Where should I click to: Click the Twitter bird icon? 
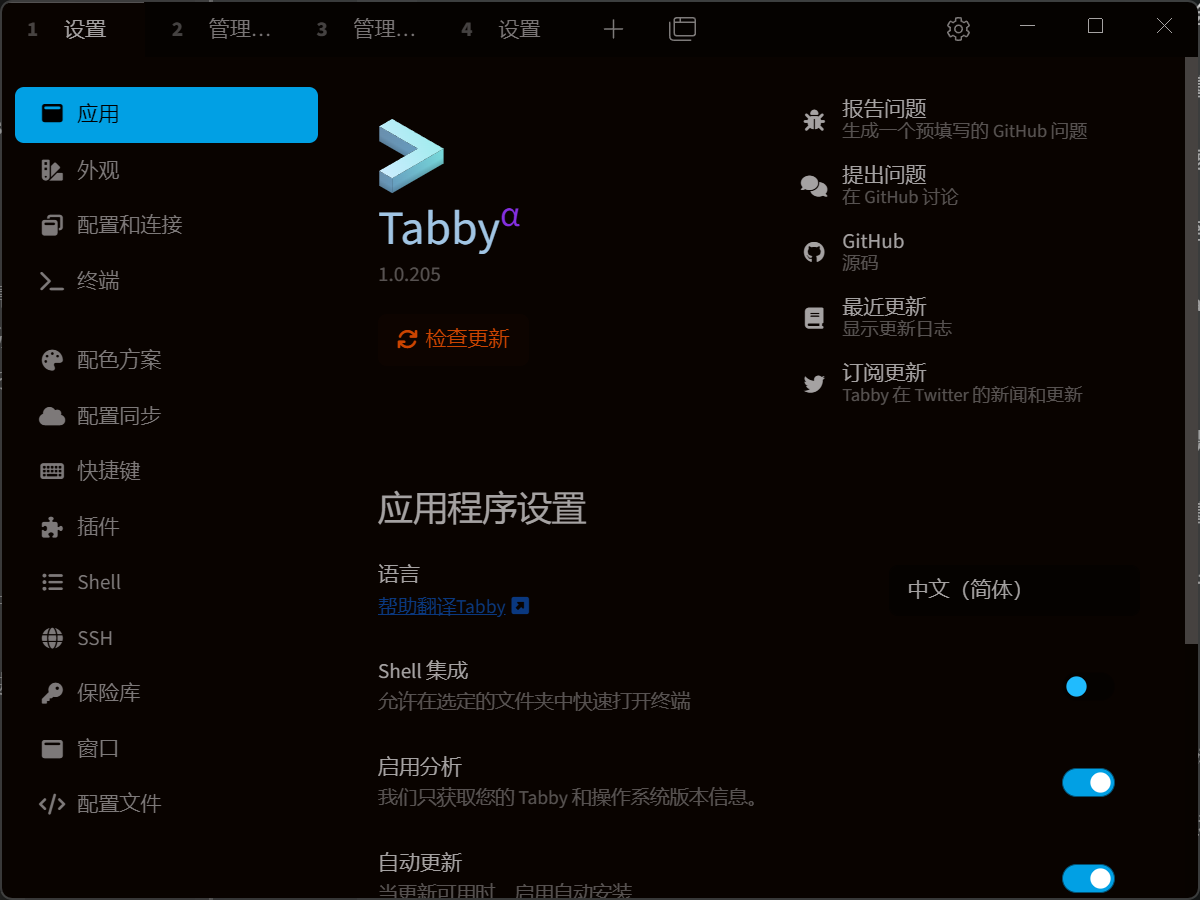[814, 384]
